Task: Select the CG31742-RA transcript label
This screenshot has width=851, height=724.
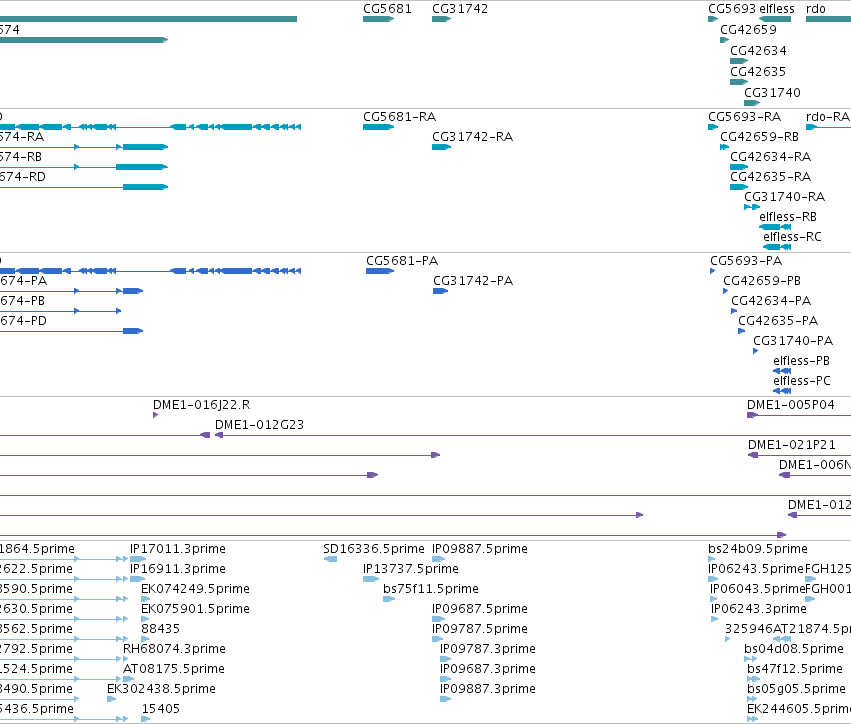Action: point(472,137)
